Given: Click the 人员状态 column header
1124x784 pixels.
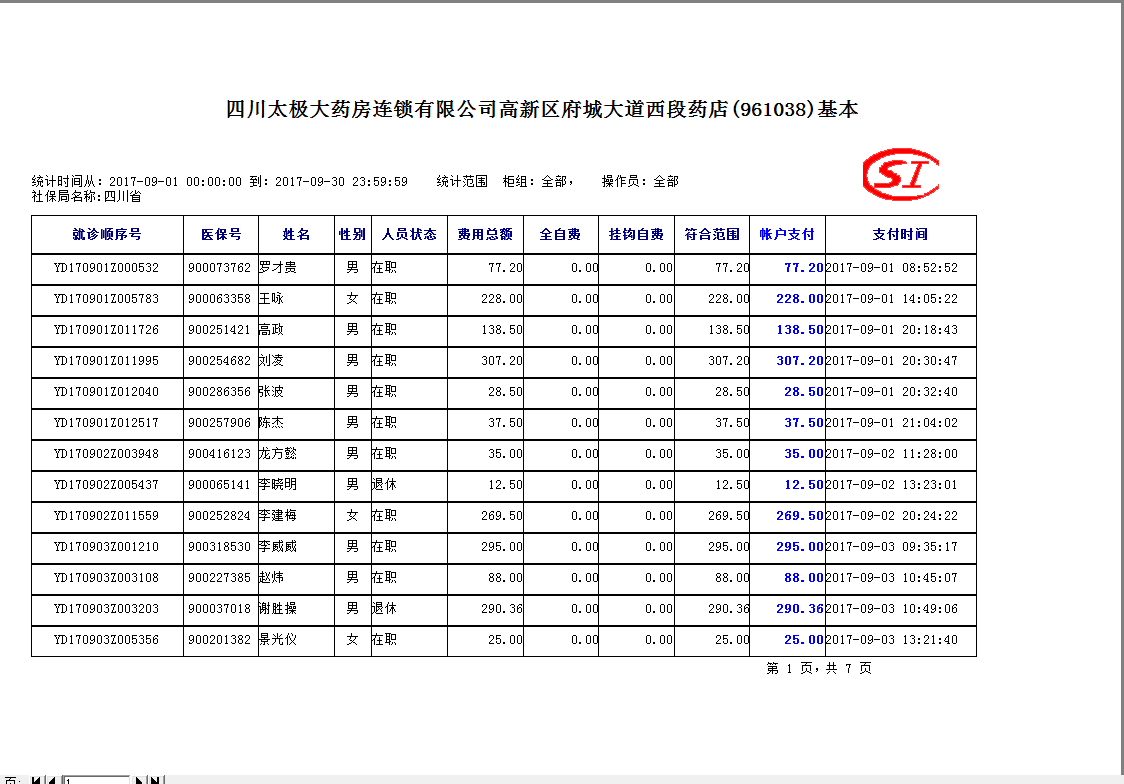Looking at the screenshot, I should tap(409, 234).
